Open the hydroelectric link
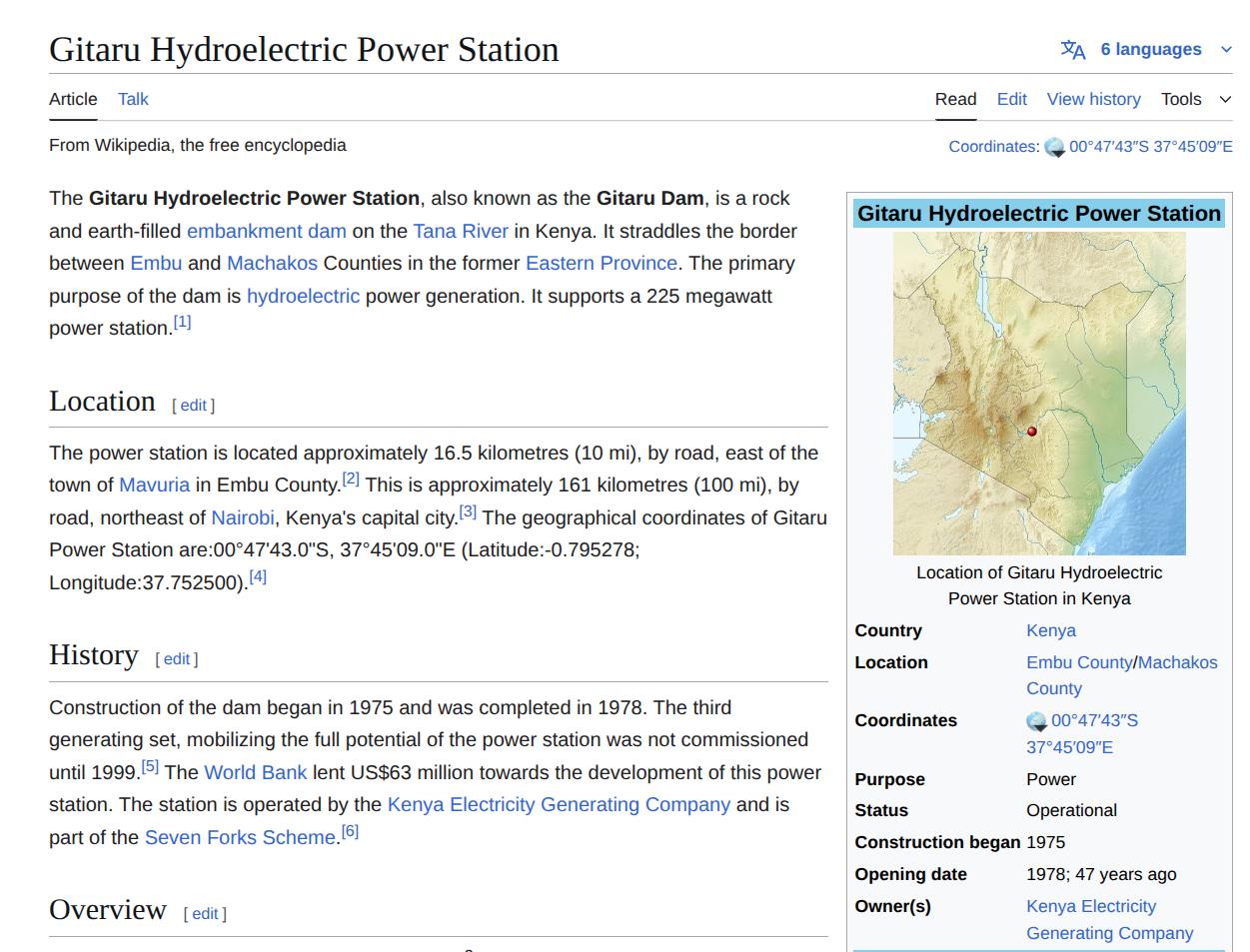Image resolution: width=1250 pixels, height=952 pixels. pyautogui.click(x=303, y=296)
